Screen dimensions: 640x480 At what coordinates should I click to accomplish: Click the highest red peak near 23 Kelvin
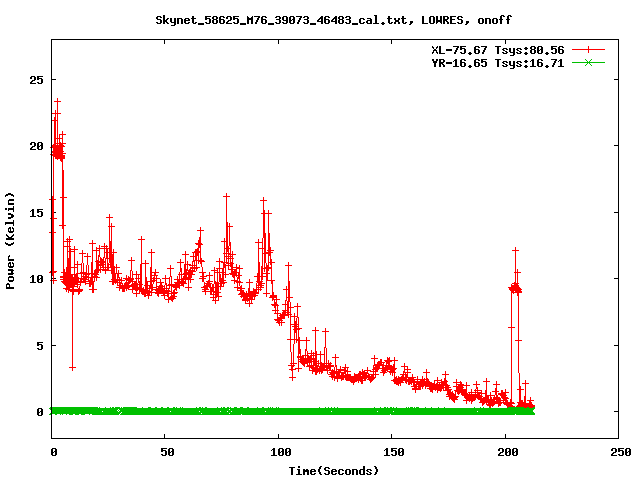(58, 101)
